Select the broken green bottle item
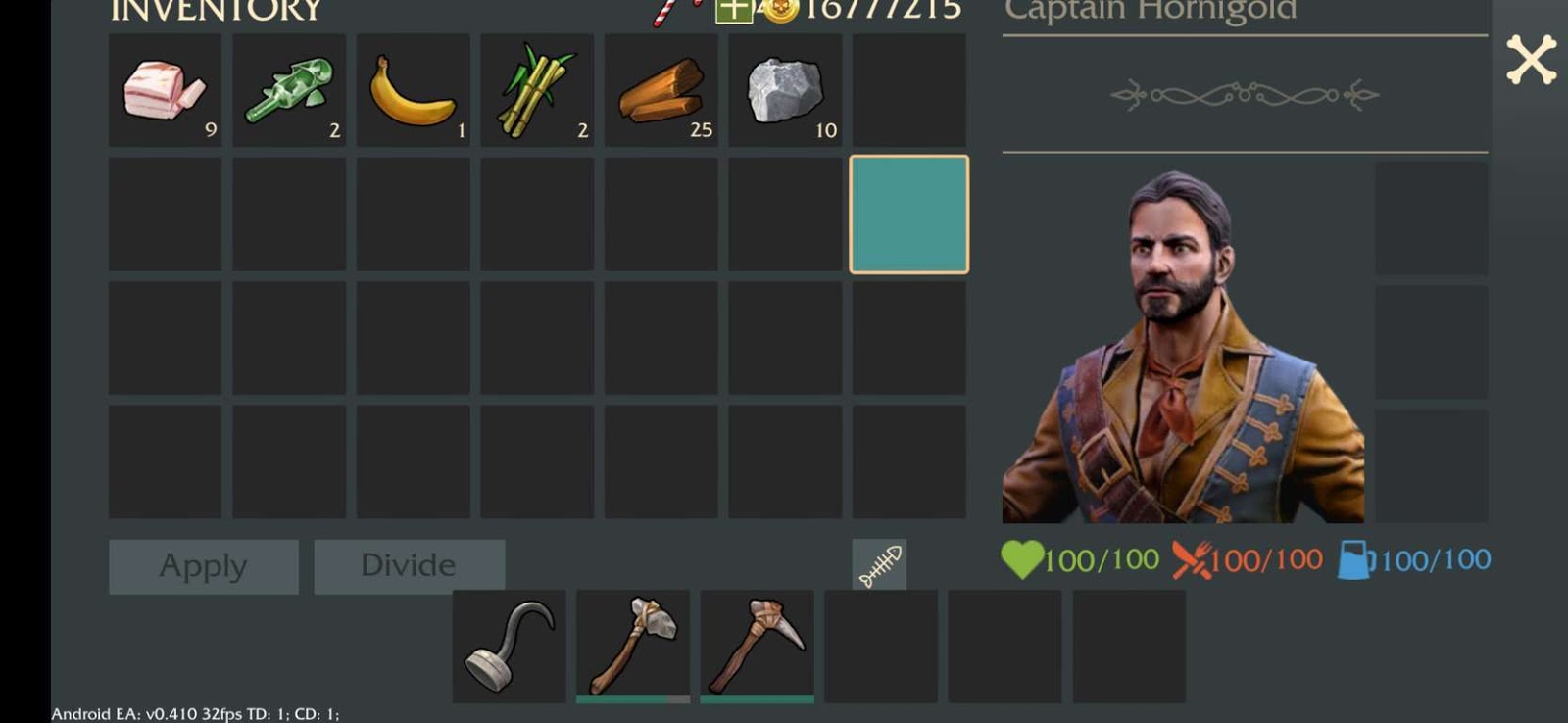Image resolution: width=1568 pixels, height=723 pixels. click(x=289, y=90)
